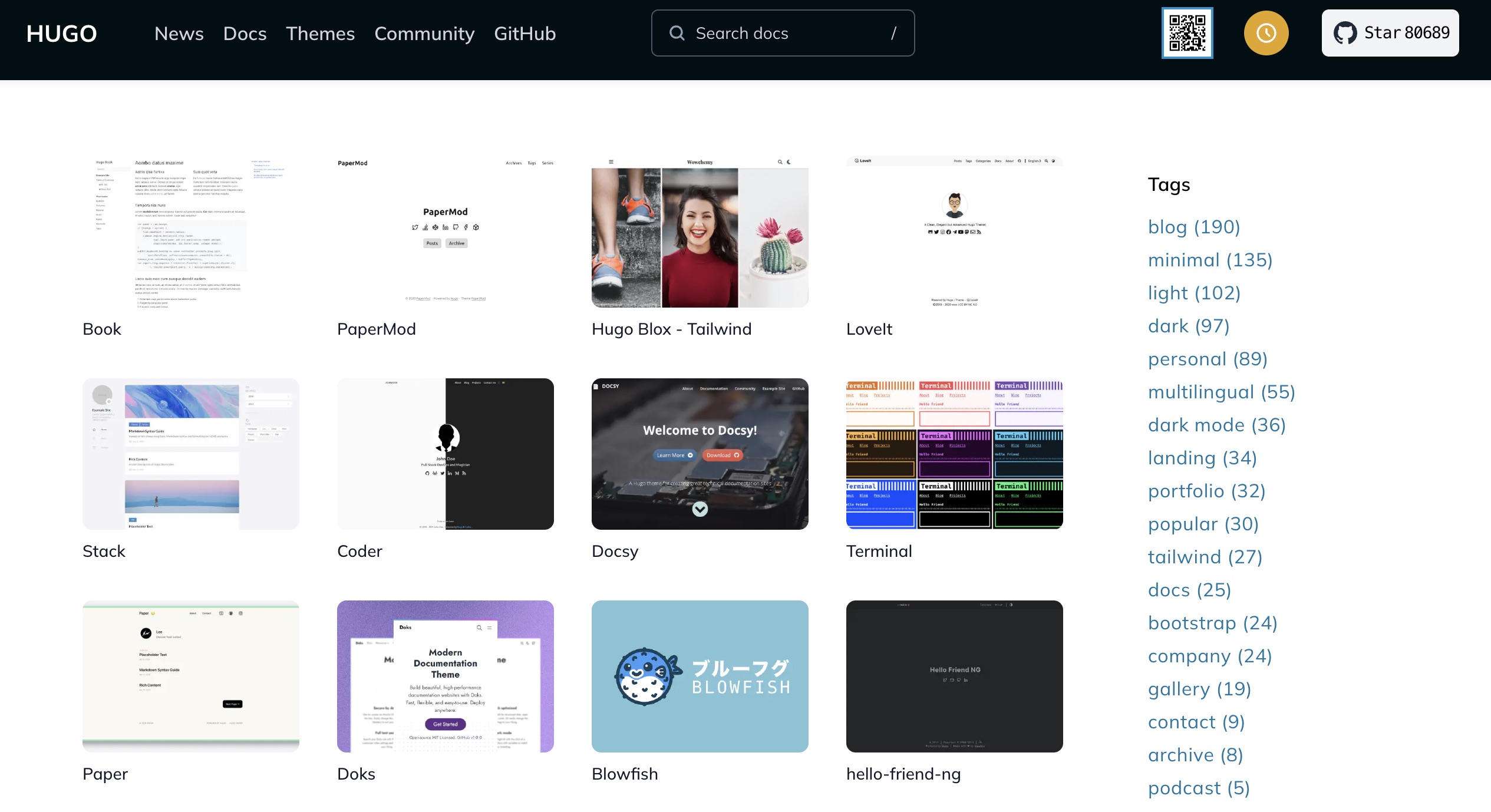Viewport: 1491px width, 812px height.
Task: Click the Coder theme title
Action: click(359, 551)
